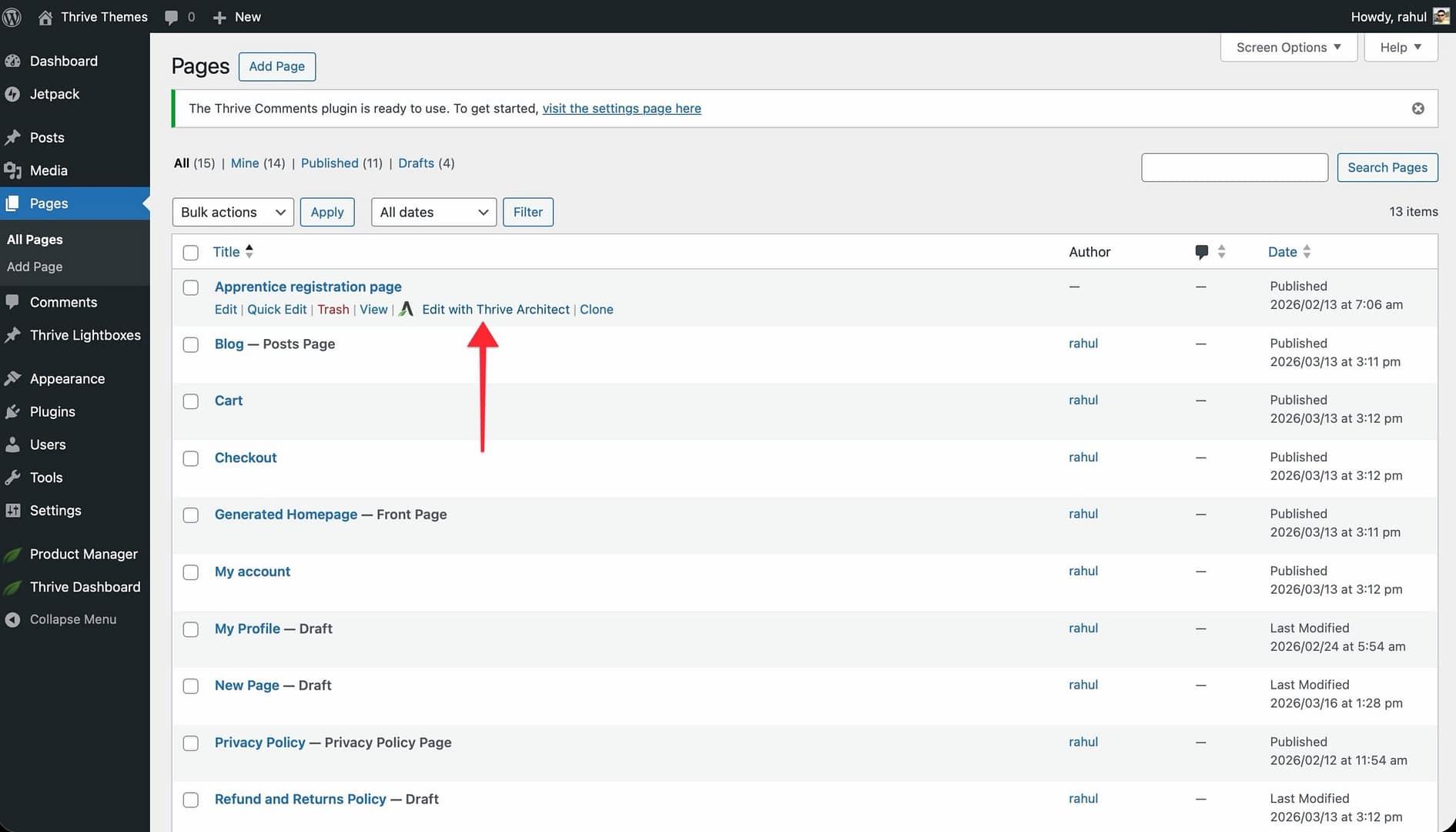Tick the select-all checkbox in header
1456x832 pixels.
191,253
